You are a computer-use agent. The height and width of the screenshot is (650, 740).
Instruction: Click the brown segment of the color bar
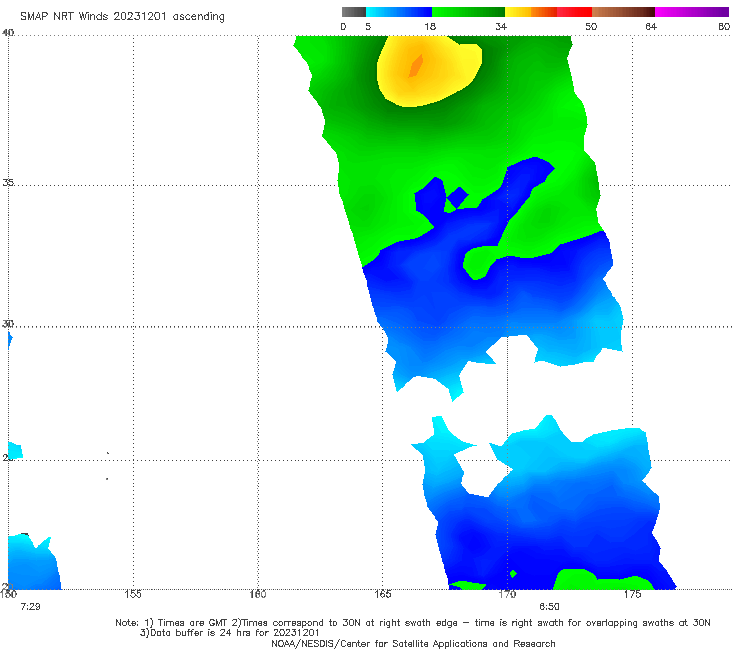623,12
